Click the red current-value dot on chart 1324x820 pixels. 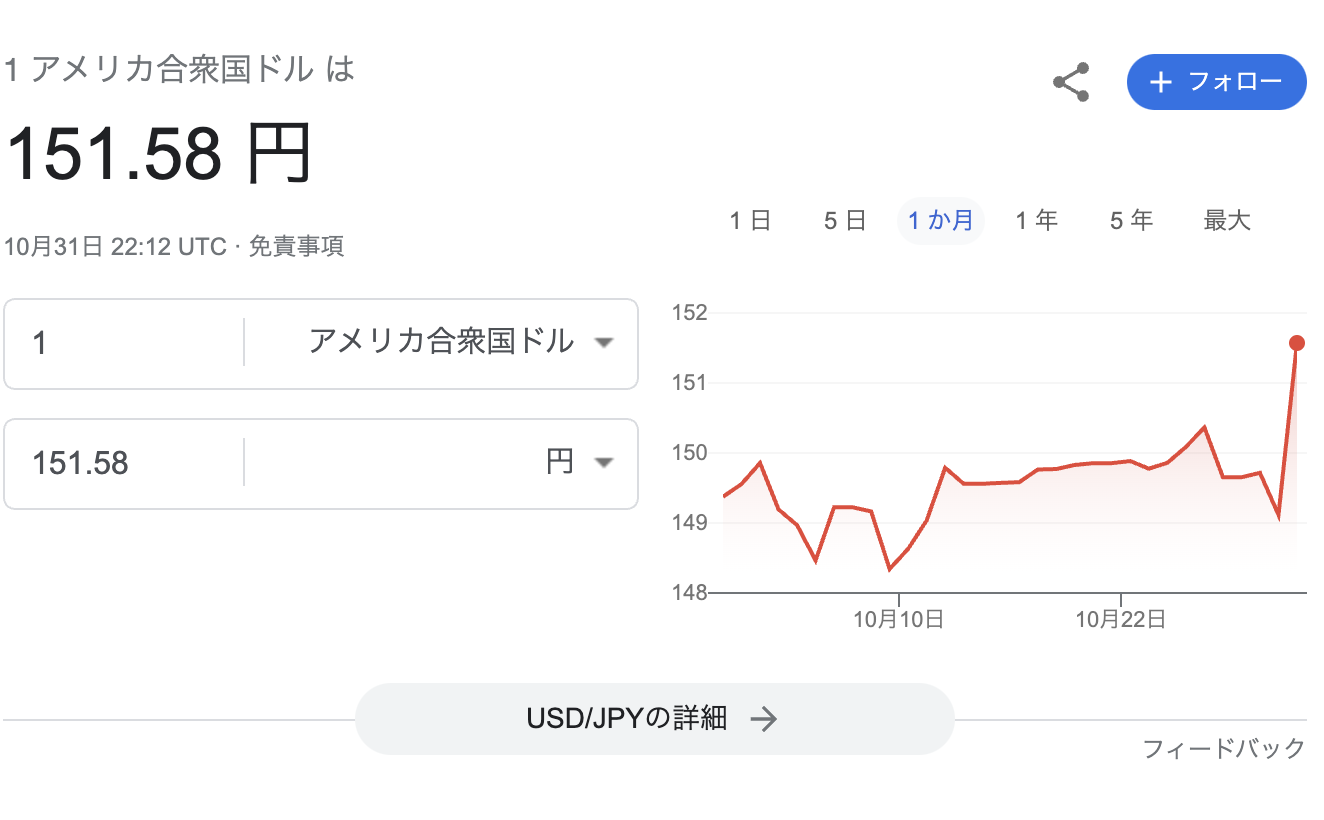(x=1297, y=343)
